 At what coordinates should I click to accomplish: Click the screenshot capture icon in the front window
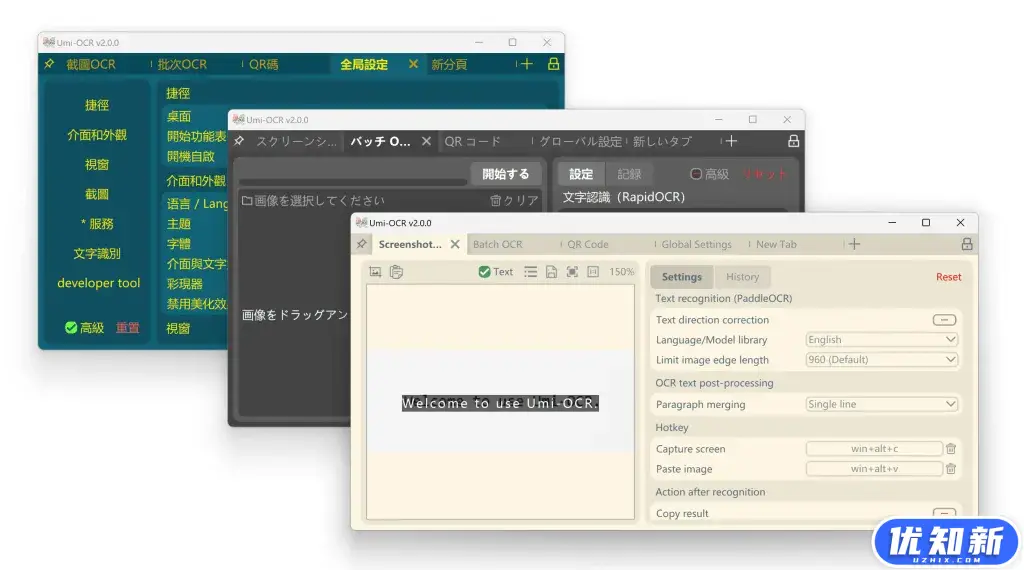(x=376, y=272)
